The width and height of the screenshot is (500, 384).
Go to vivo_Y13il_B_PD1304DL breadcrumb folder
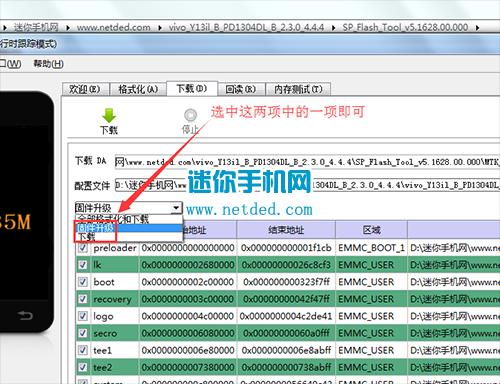click(x=246, y=27)
